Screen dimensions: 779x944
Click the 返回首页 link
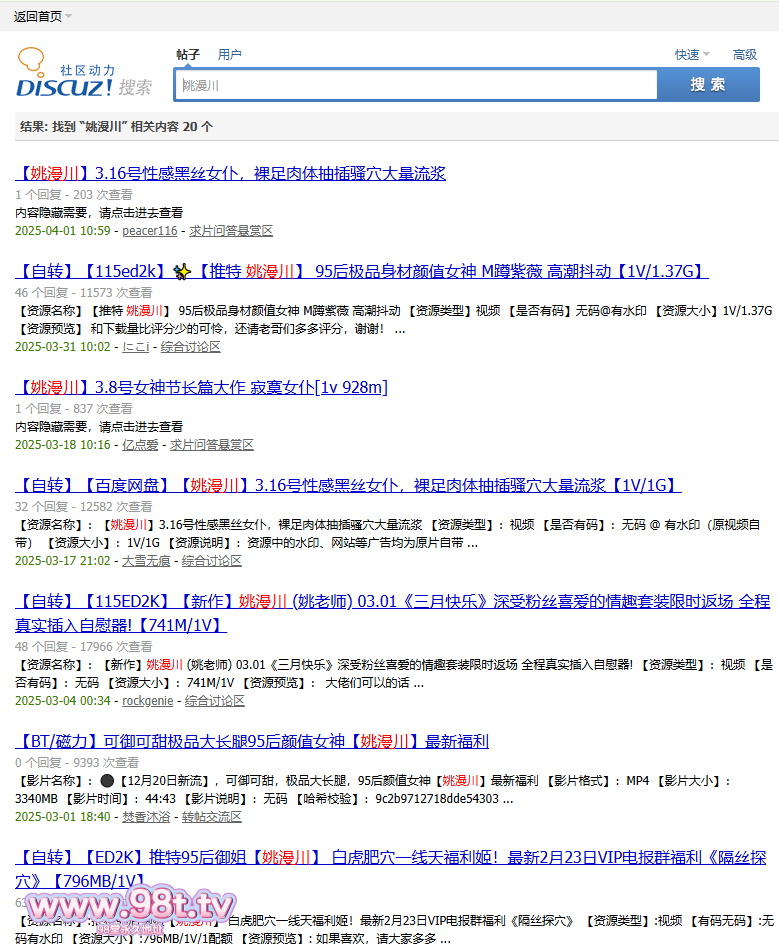pos(37,16)
